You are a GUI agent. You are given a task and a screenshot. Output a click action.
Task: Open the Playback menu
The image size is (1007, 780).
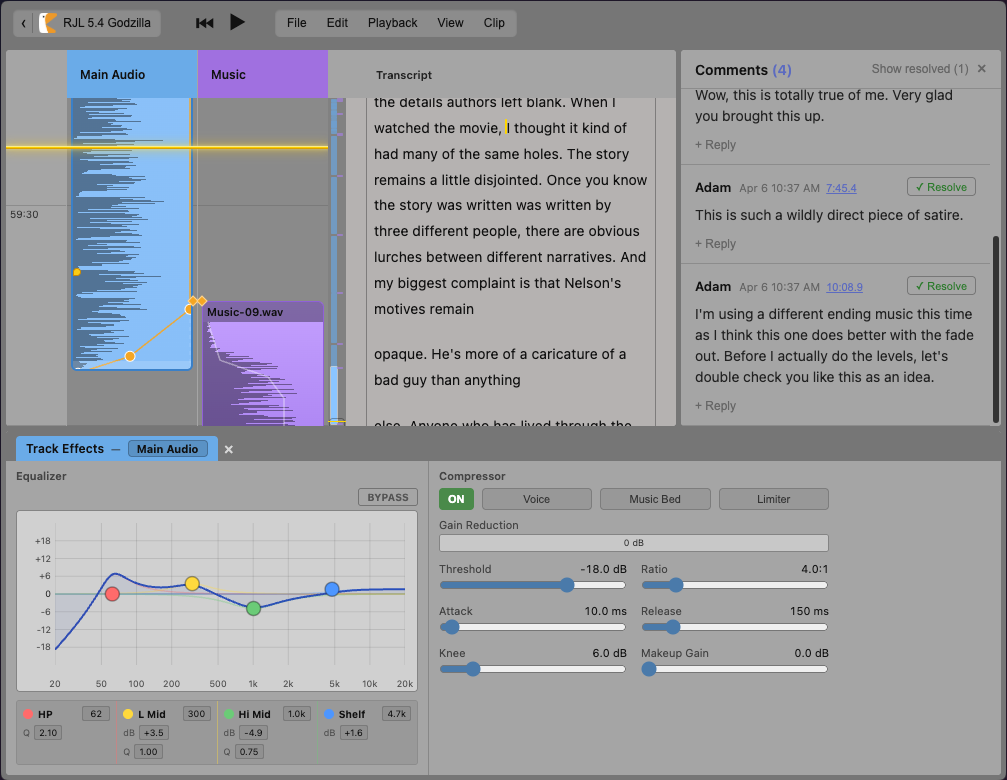click(392, 23)
